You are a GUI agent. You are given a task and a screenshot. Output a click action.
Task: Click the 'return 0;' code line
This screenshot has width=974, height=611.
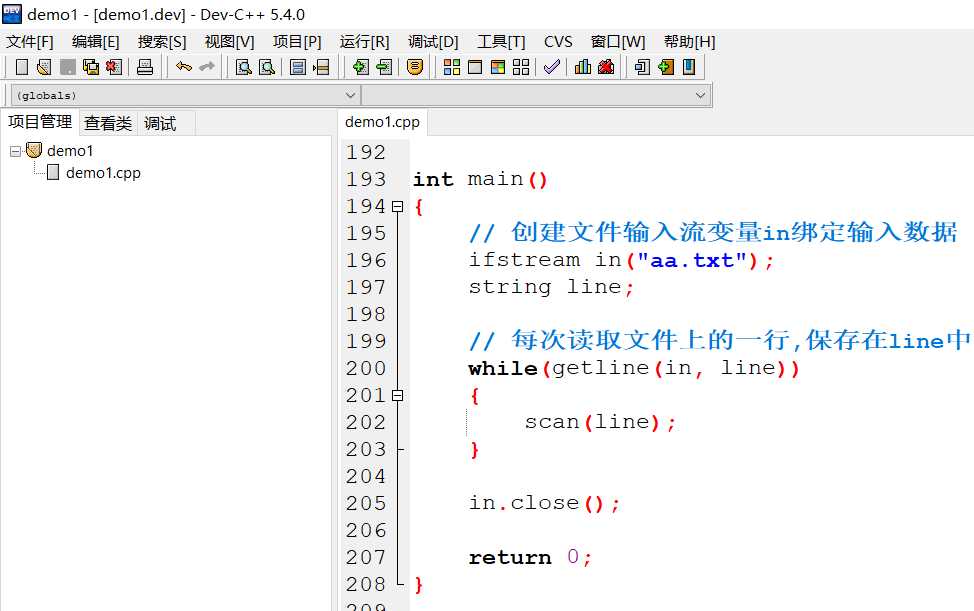point(530,557)
